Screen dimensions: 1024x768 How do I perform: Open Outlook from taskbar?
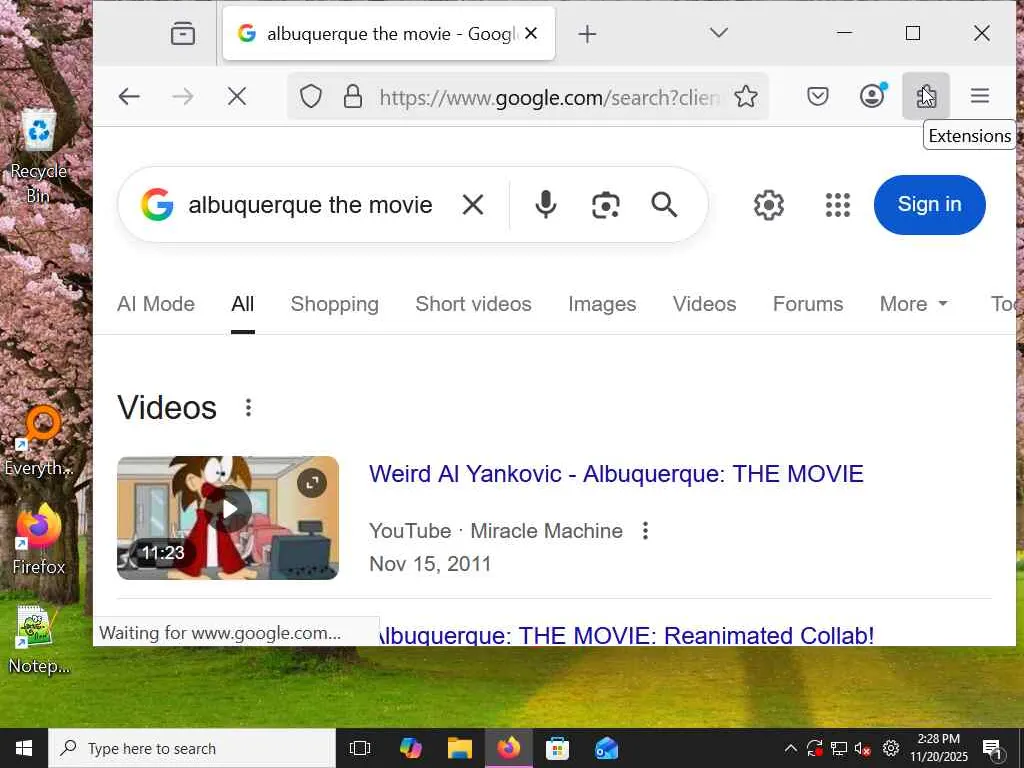[607, 748]
